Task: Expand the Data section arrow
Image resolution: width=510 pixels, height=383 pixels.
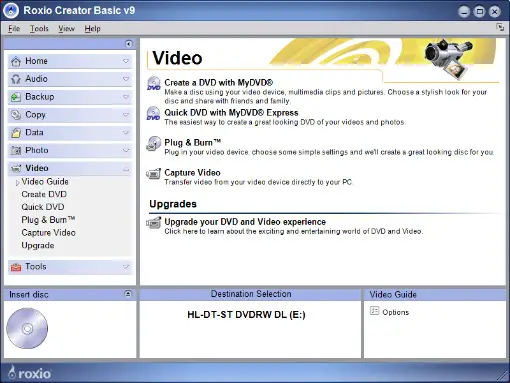Action: [126, 133]
